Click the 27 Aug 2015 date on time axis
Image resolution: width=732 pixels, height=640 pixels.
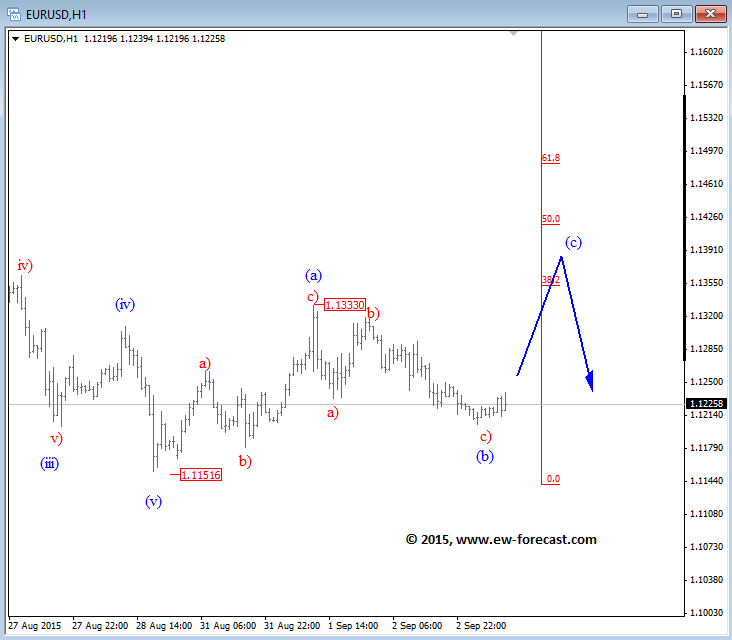click(x=36, y=625)
